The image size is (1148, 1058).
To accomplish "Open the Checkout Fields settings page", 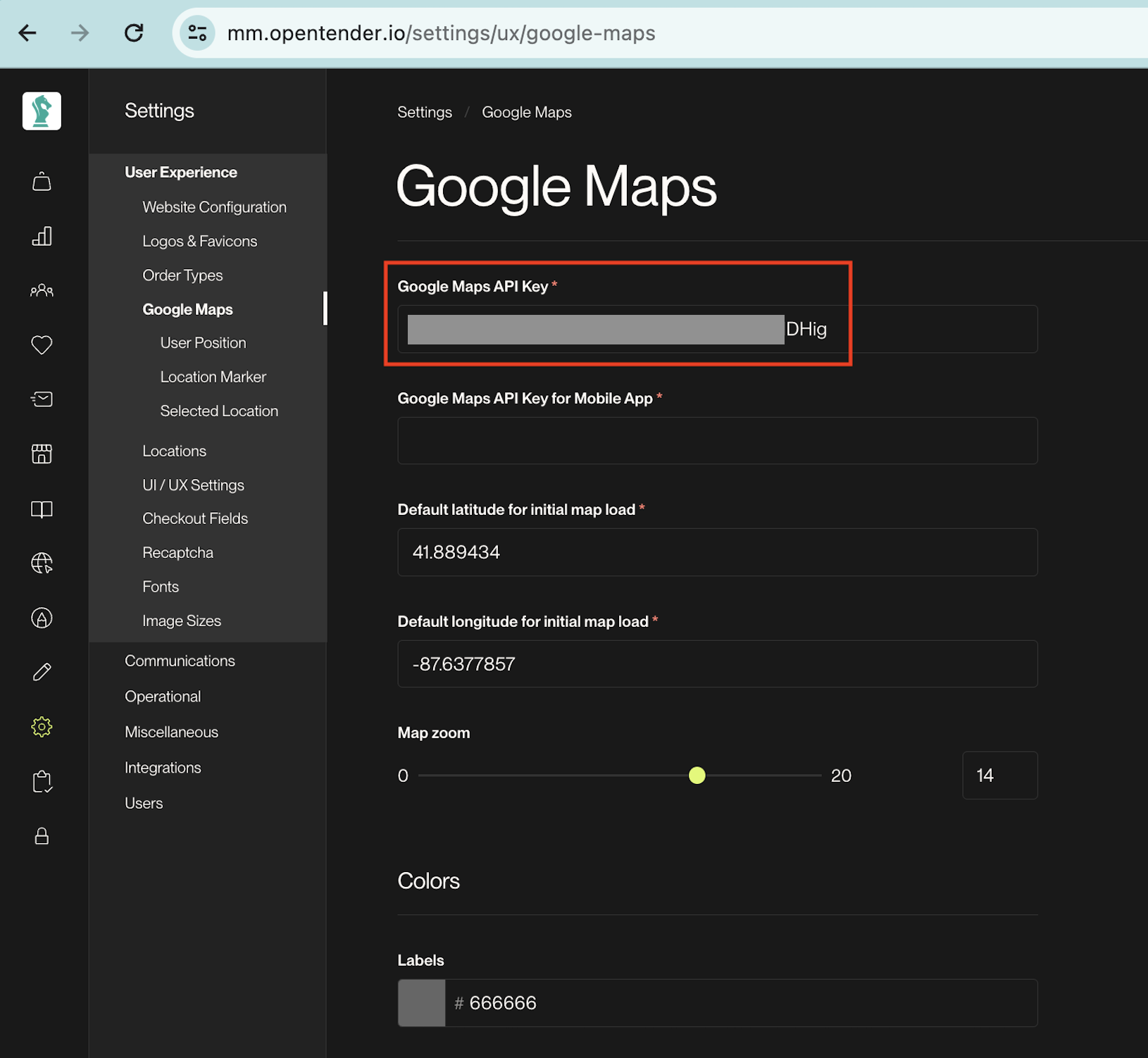I will [195, 518].
